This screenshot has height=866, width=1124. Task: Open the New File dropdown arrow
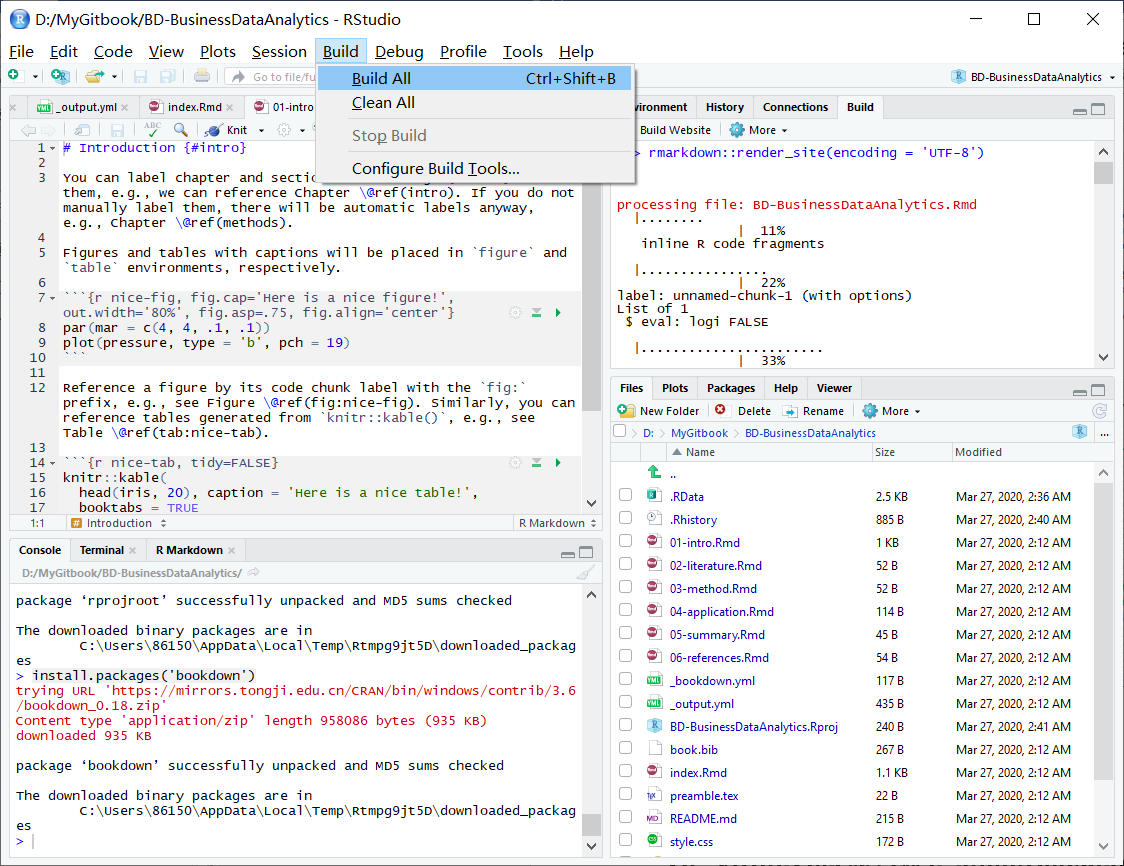[x=35, y=76]
